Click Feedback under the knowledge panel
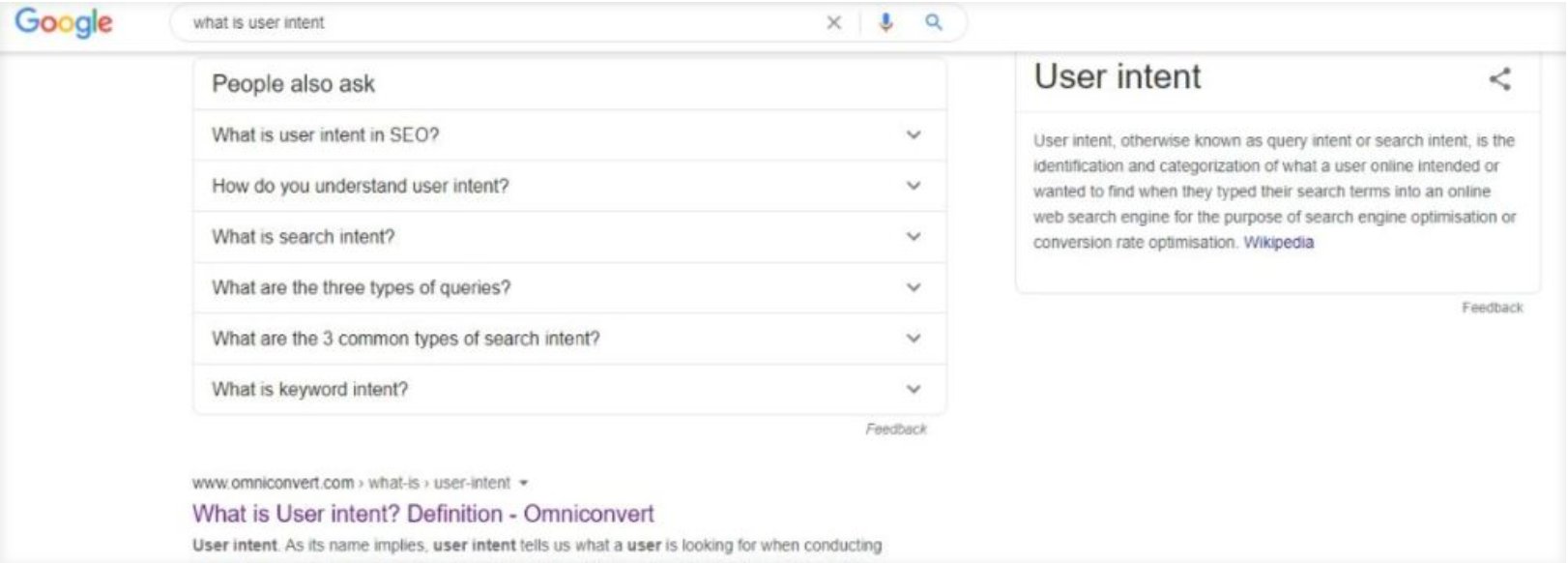 [x=1494, y=307]
